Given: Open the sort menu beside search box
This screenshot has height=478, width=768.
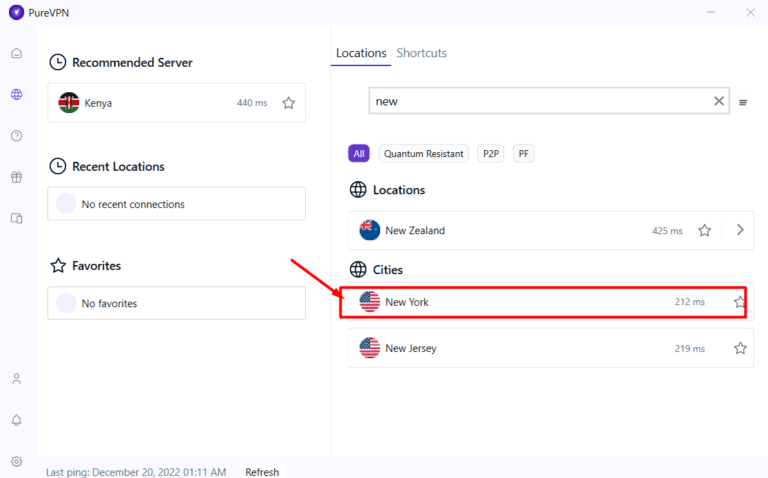Looking at the screenshot, I should (743, 102).
